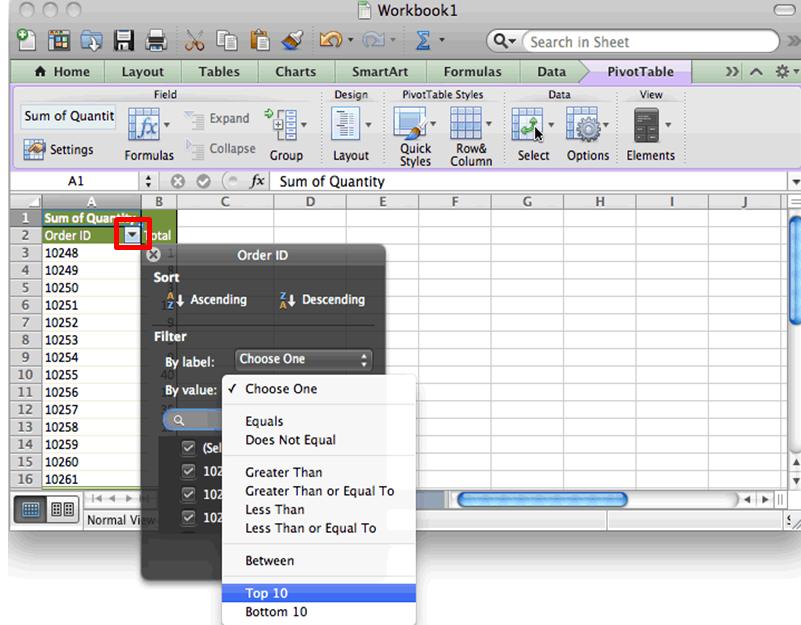Open the Design Layout tool
The image size is (801, 625).
(346, 123)
